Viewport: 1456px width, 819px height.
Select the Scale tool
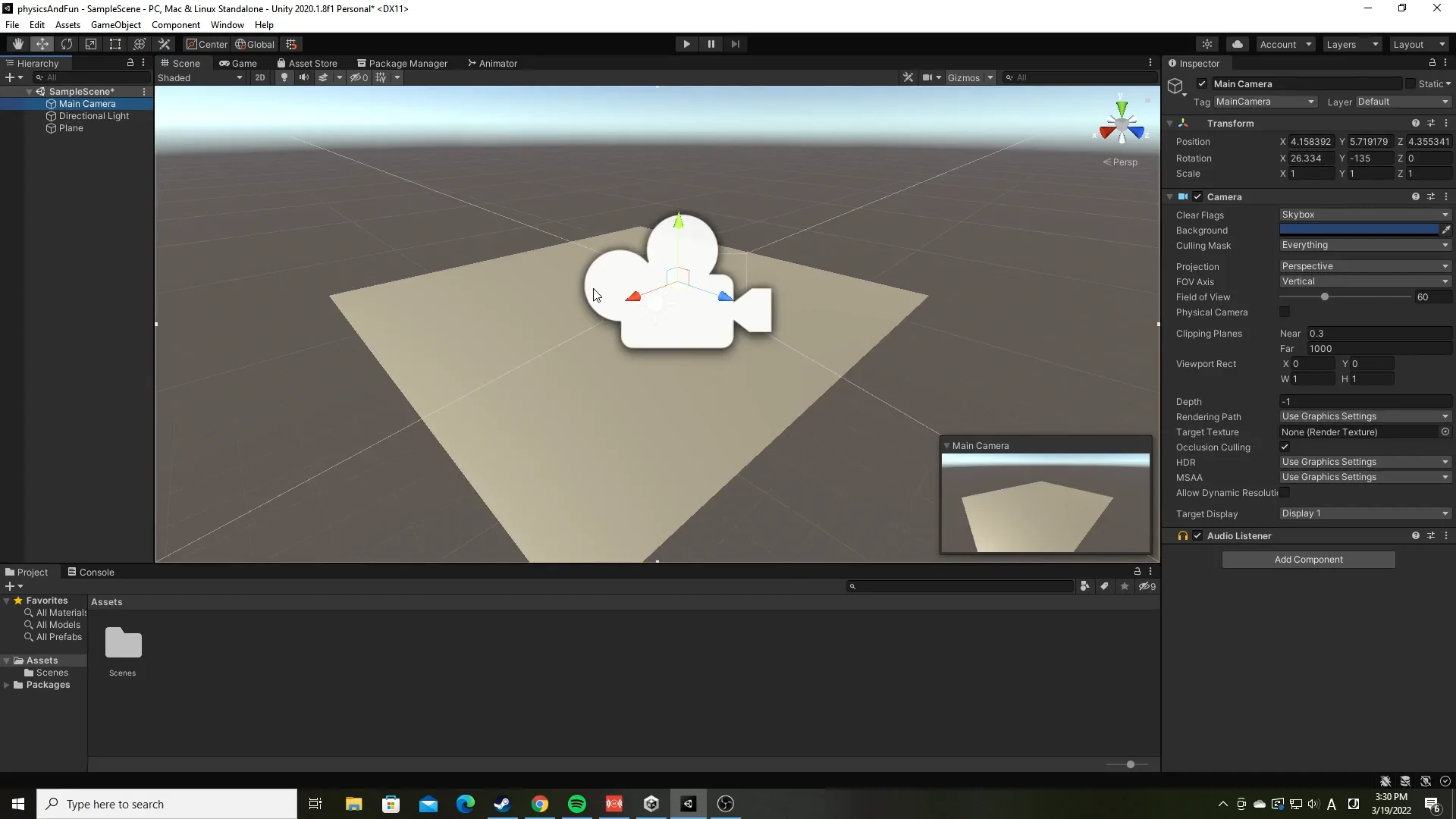coord(91,43)
